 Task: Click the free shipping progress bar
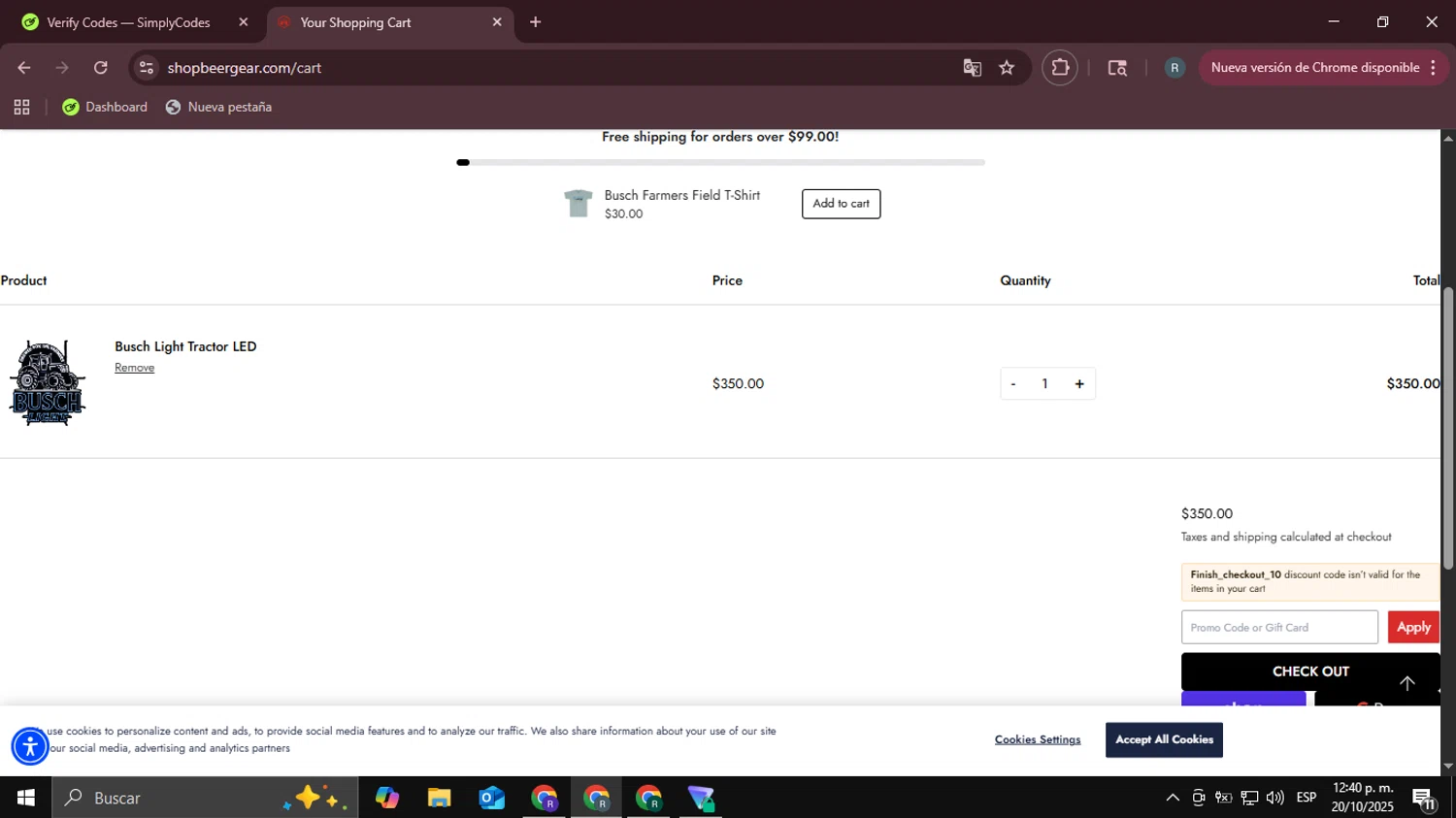720,162
